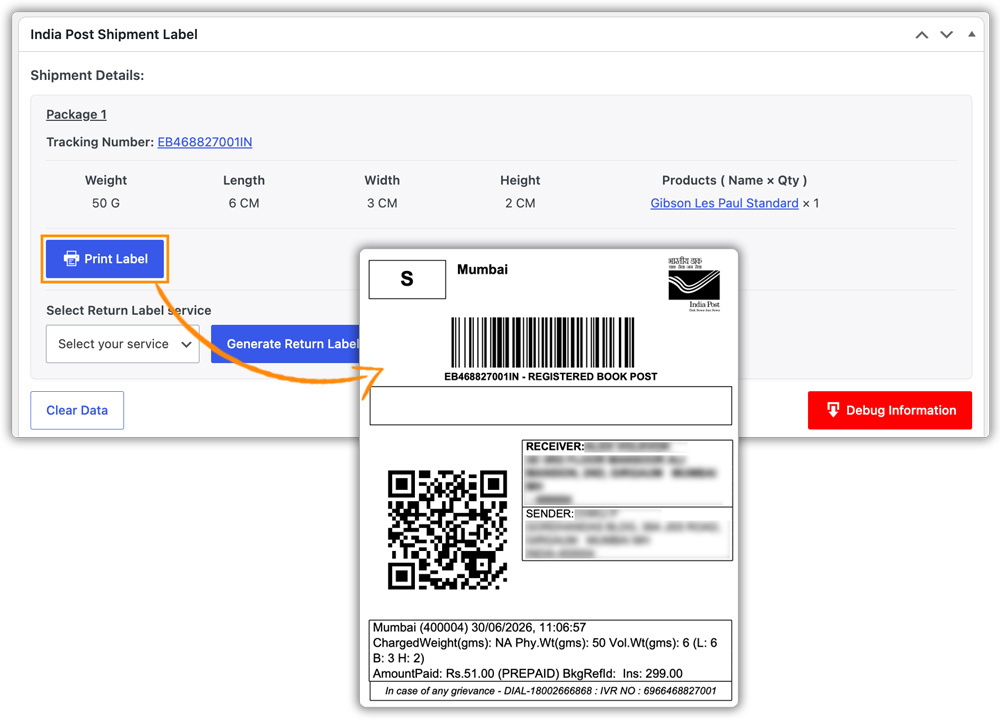
Task: Click the Select Return Label service caption
Action: pos(129,310)
